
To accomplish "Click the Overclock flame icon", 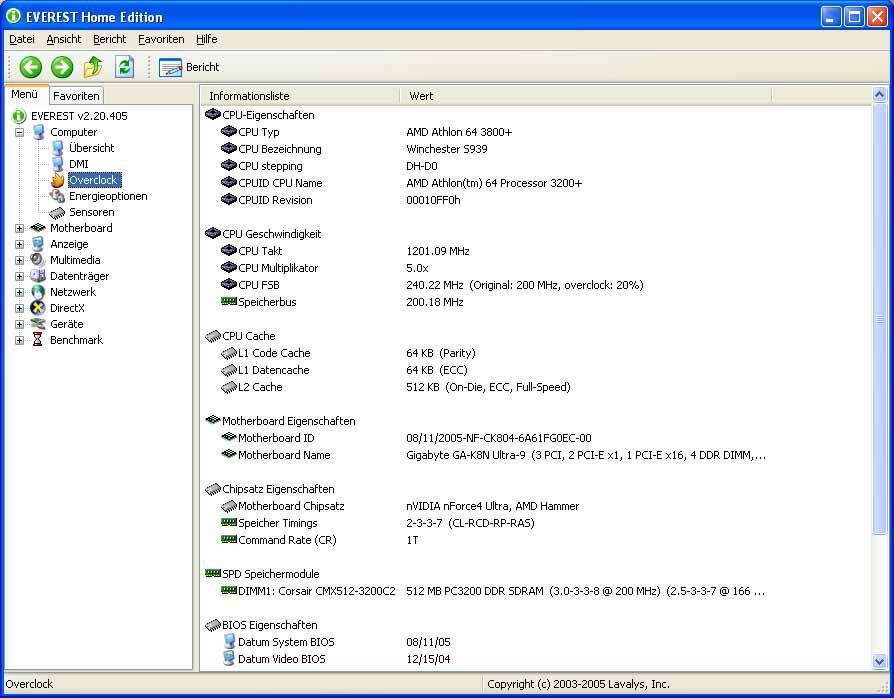I will (x=57, y=180).
